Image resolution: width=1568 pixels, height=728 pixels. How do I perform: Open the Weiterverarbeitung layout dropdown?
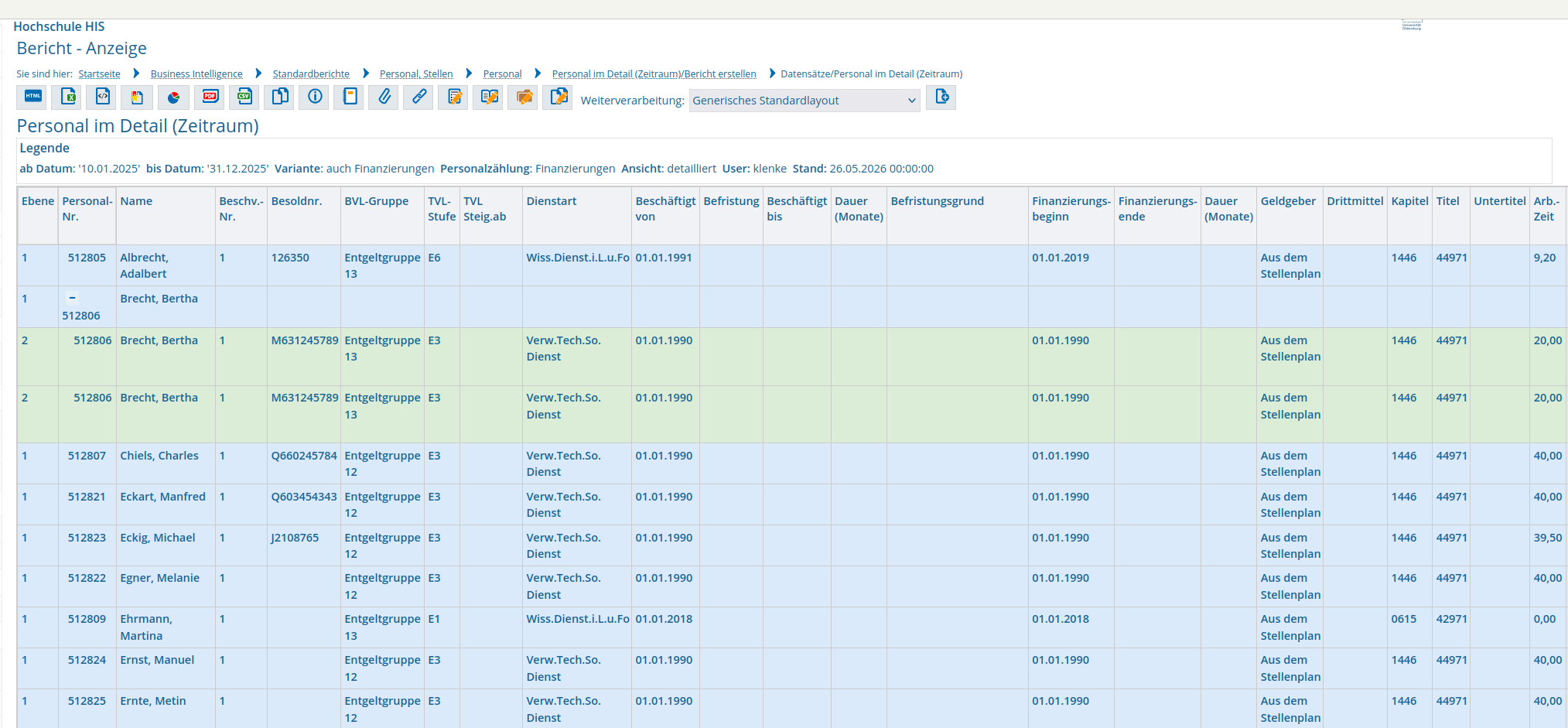click(x=804, y=101)
